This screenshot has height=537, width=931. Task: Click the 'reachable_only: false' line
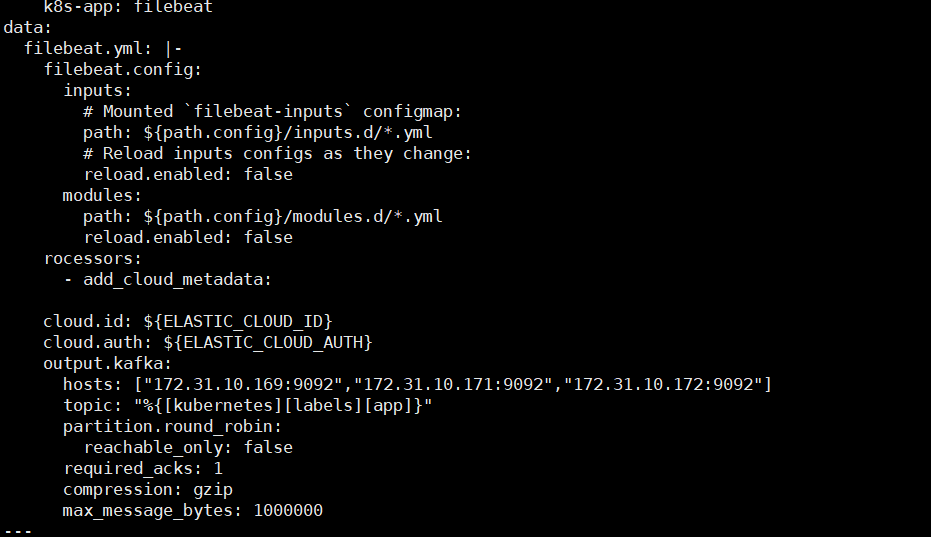click(x=188, y=447)
